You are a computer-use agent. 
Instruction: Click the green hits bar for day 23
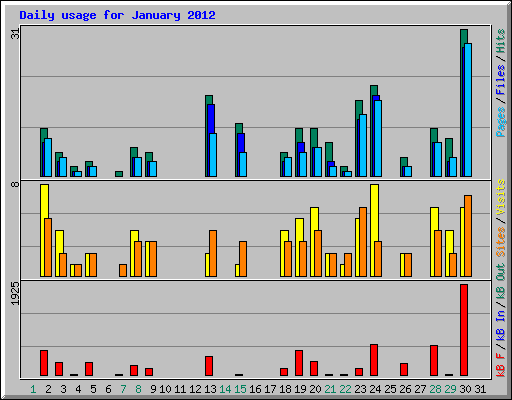pos(359,107)
